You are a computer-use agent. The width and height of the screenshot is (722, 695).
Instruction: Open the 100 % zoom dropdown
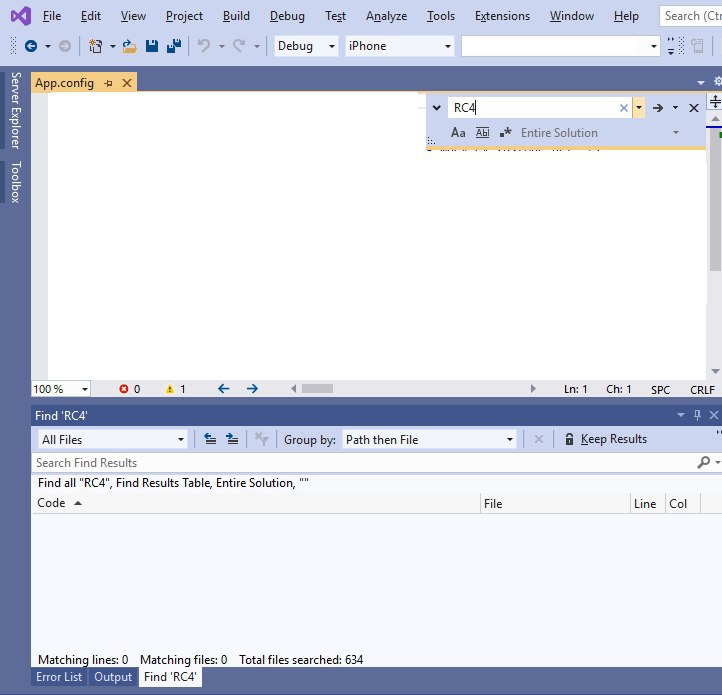click(61, 389)
